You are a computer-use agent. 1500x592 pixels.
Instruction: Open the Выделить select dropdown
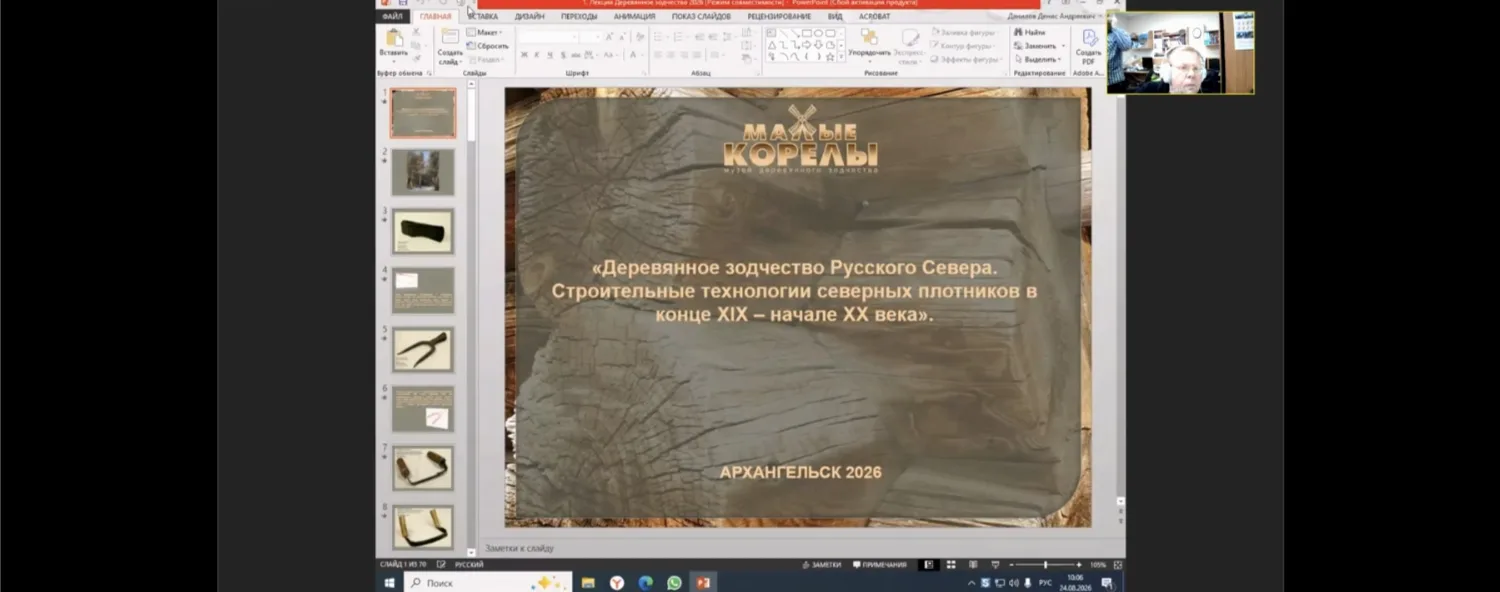pyautogui.click(x=1037, y=59)
